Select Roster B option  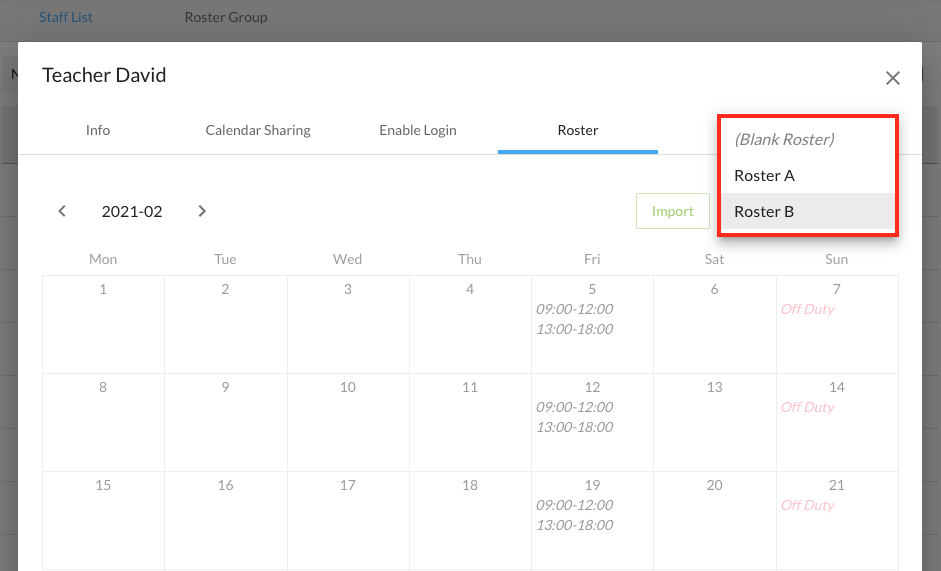click(765, 212)
